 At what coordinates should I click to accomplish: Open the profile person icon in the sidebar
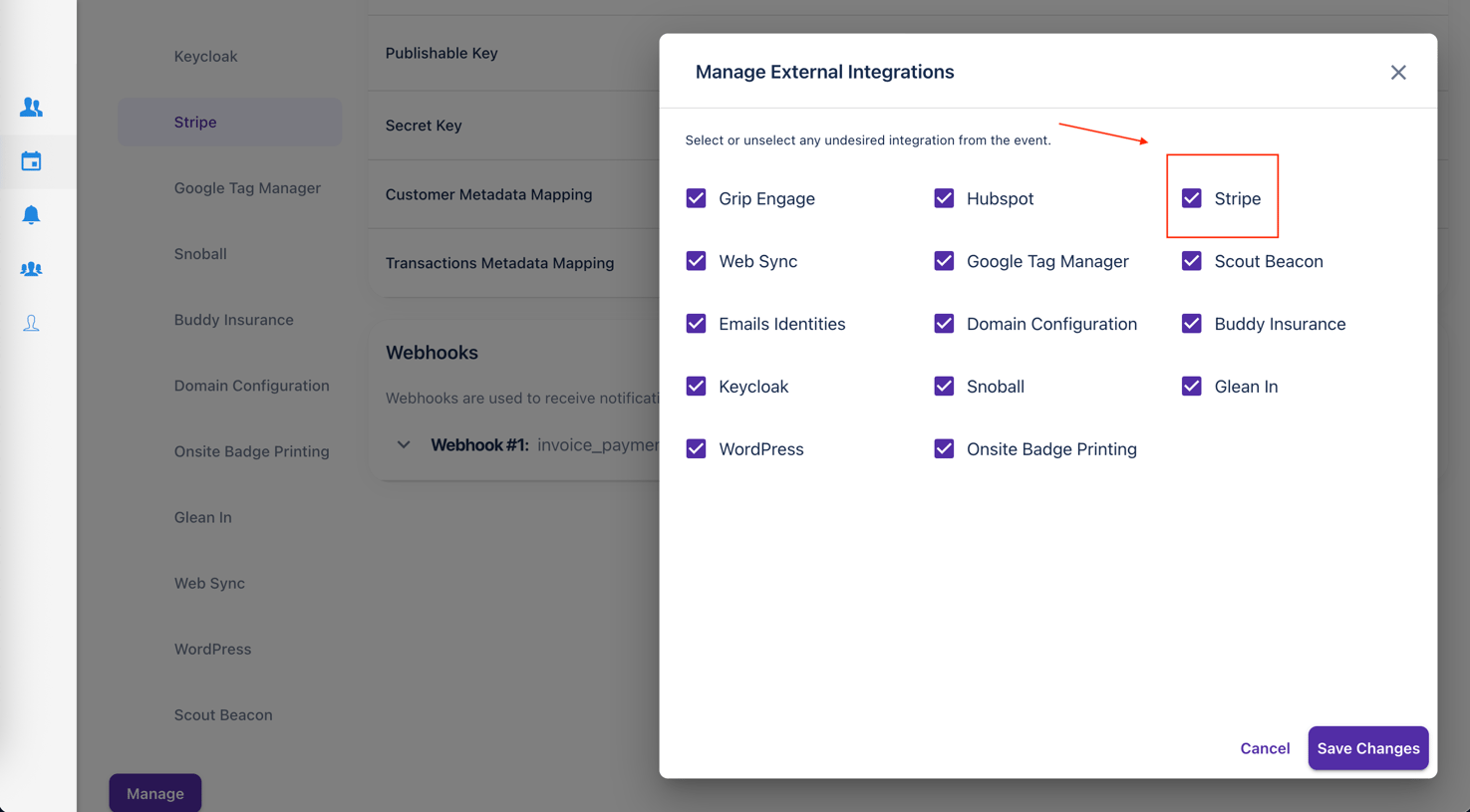pyautogui.click(x=31, y=322)
